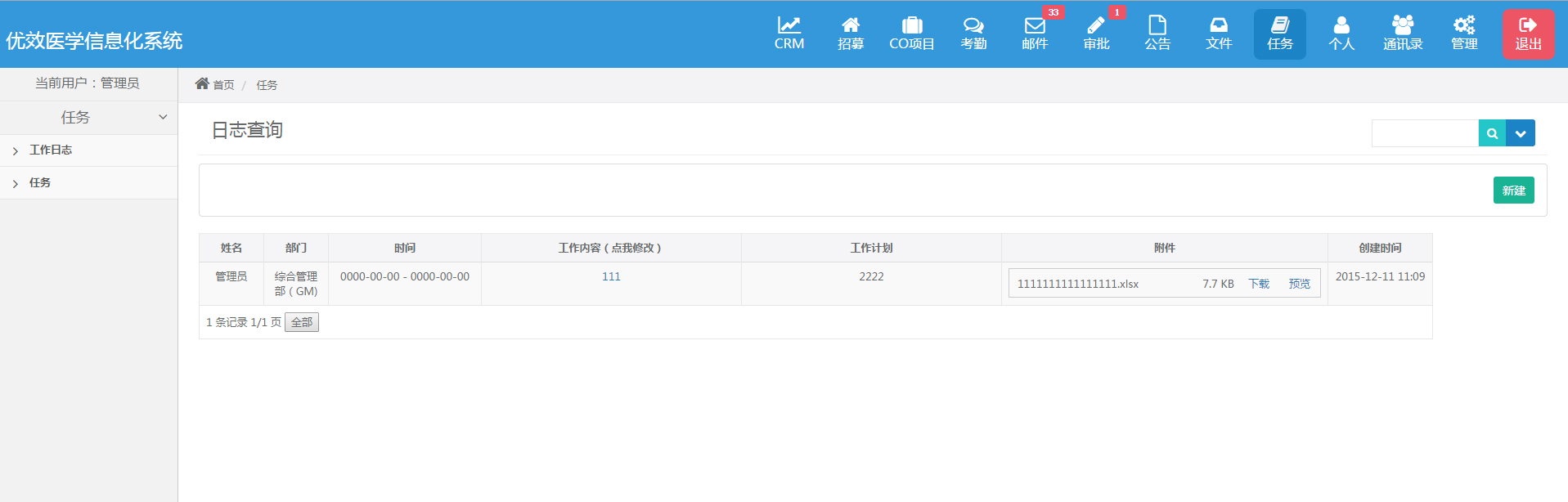
Task: Click 下载 for the xlsx attachment
Action: click(1259, 284)
